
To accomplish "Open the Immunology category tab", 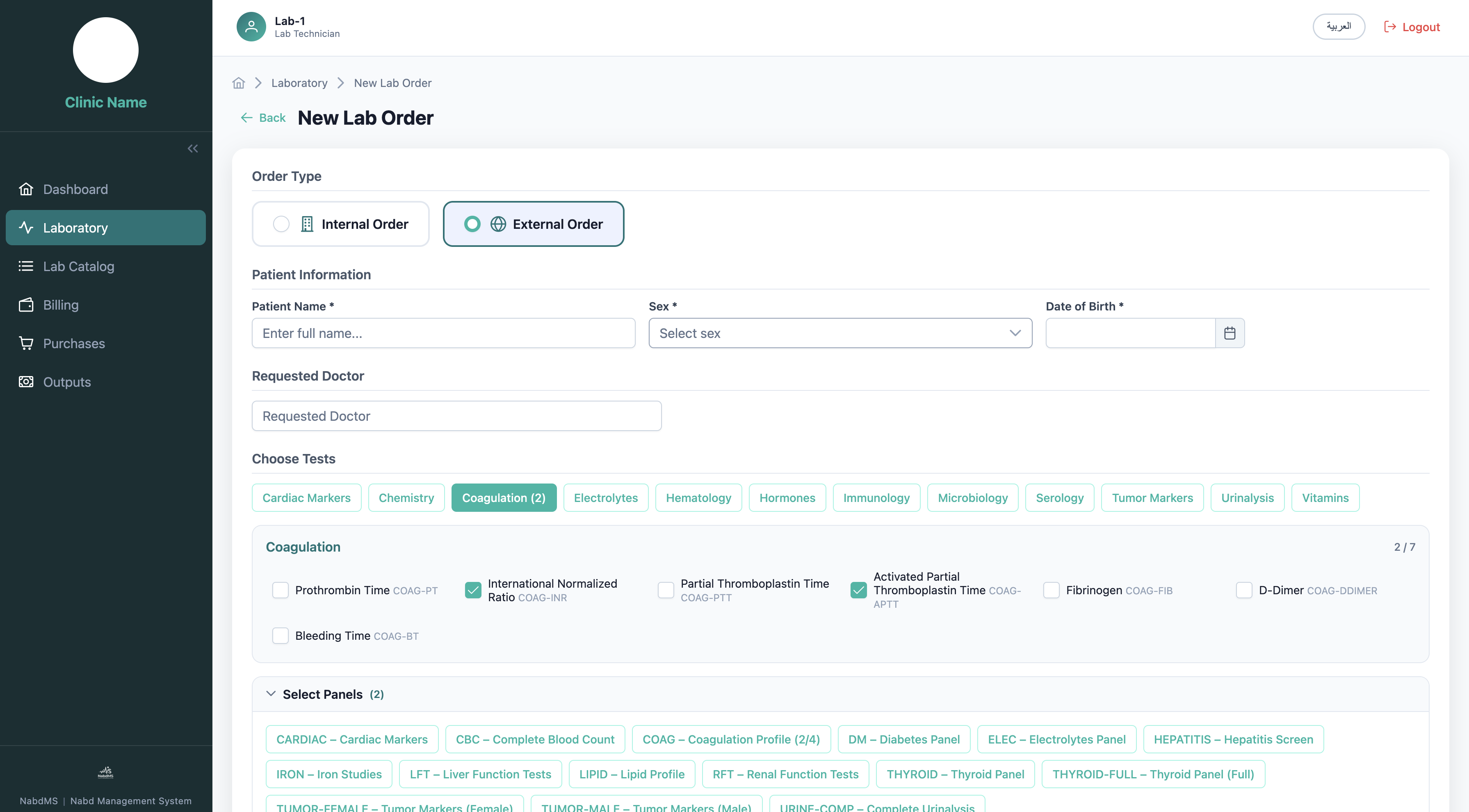I will click(876, 498).
